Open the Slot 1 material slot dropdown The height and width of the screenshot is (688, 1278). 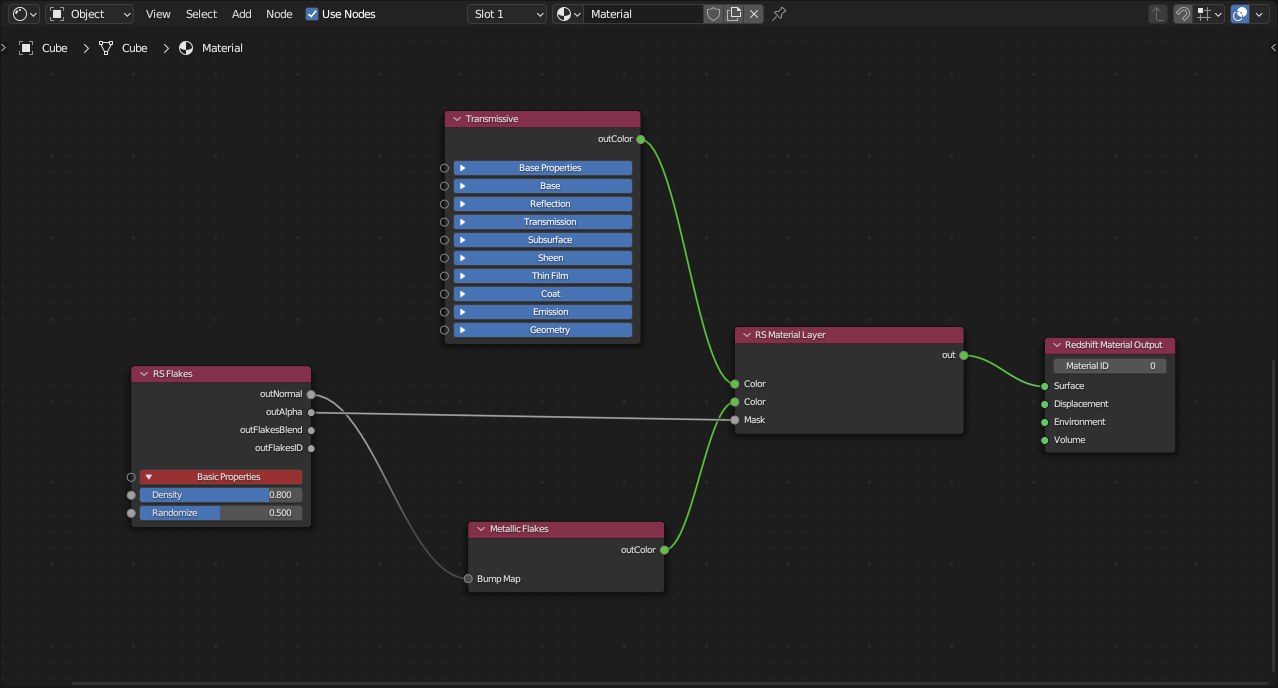(507, 14)
